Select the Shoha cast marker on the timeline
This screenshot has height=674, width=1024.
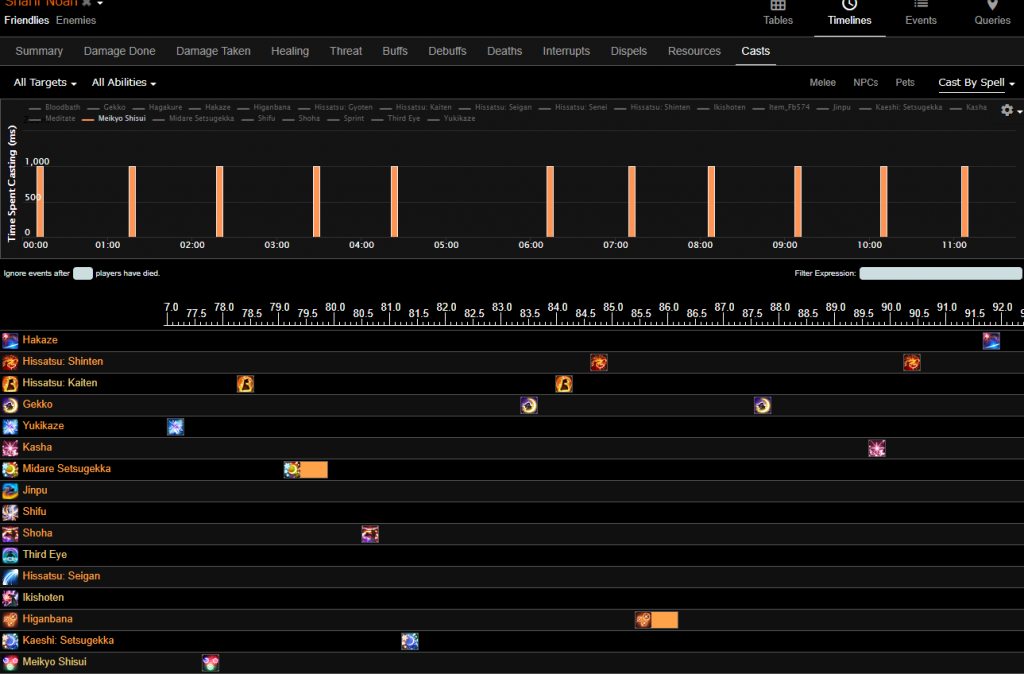(370, 534)
